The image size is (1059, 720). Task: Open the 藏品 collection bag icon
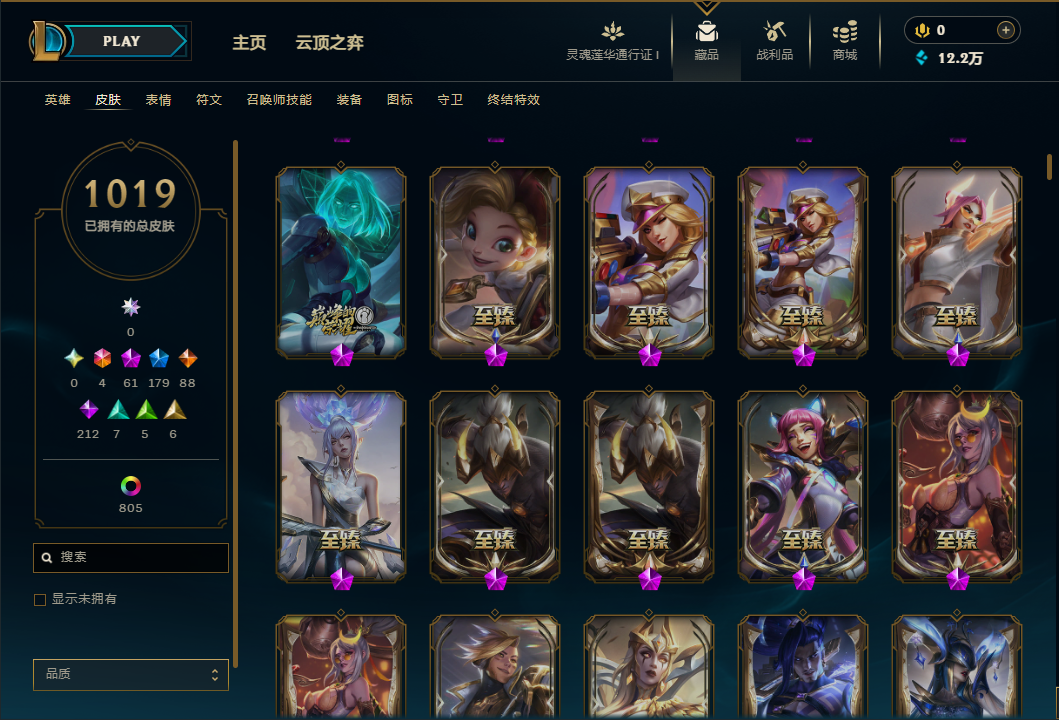[706, 32]
